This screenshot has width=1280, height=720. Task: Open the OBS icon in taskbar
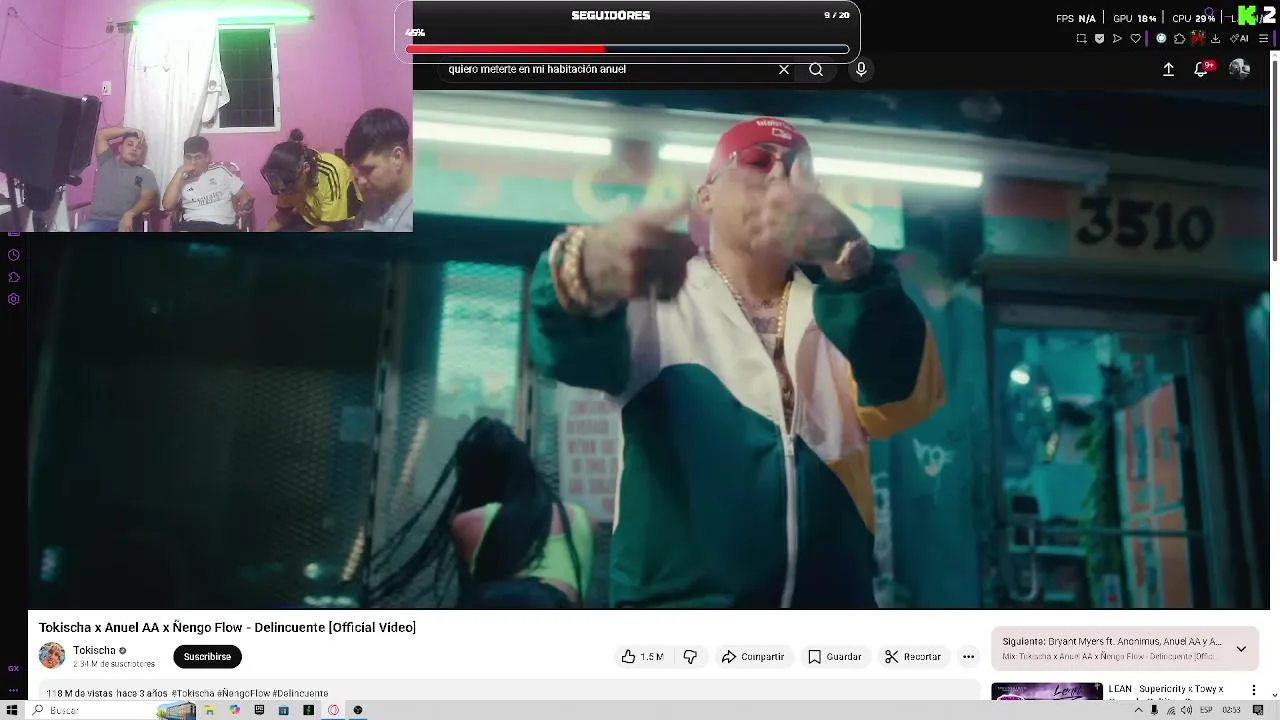tap(358, 710)
